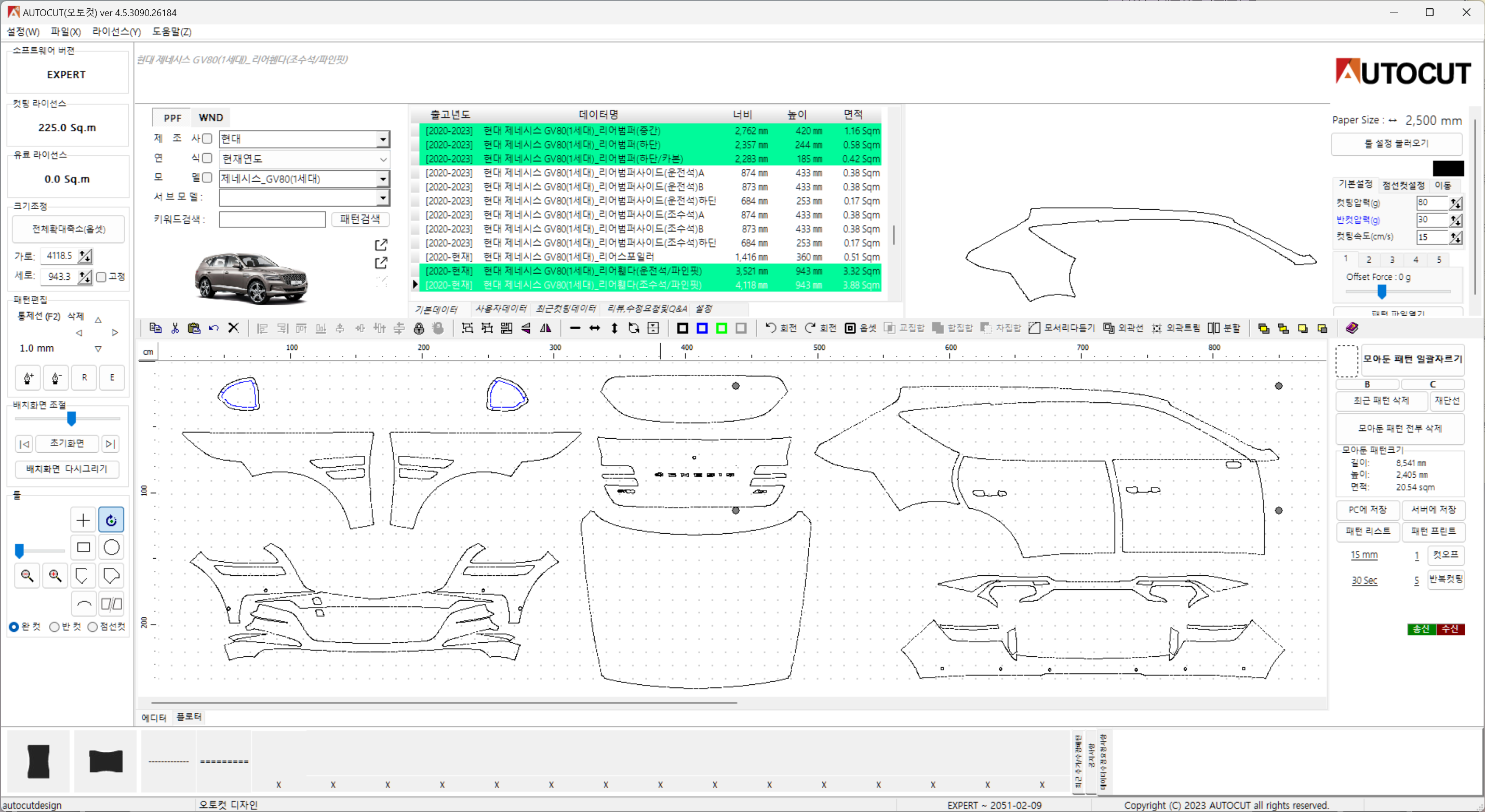Open the purple help book icon
Image resolution: width=1485 pixels, height=812 pixels.
1353,328
